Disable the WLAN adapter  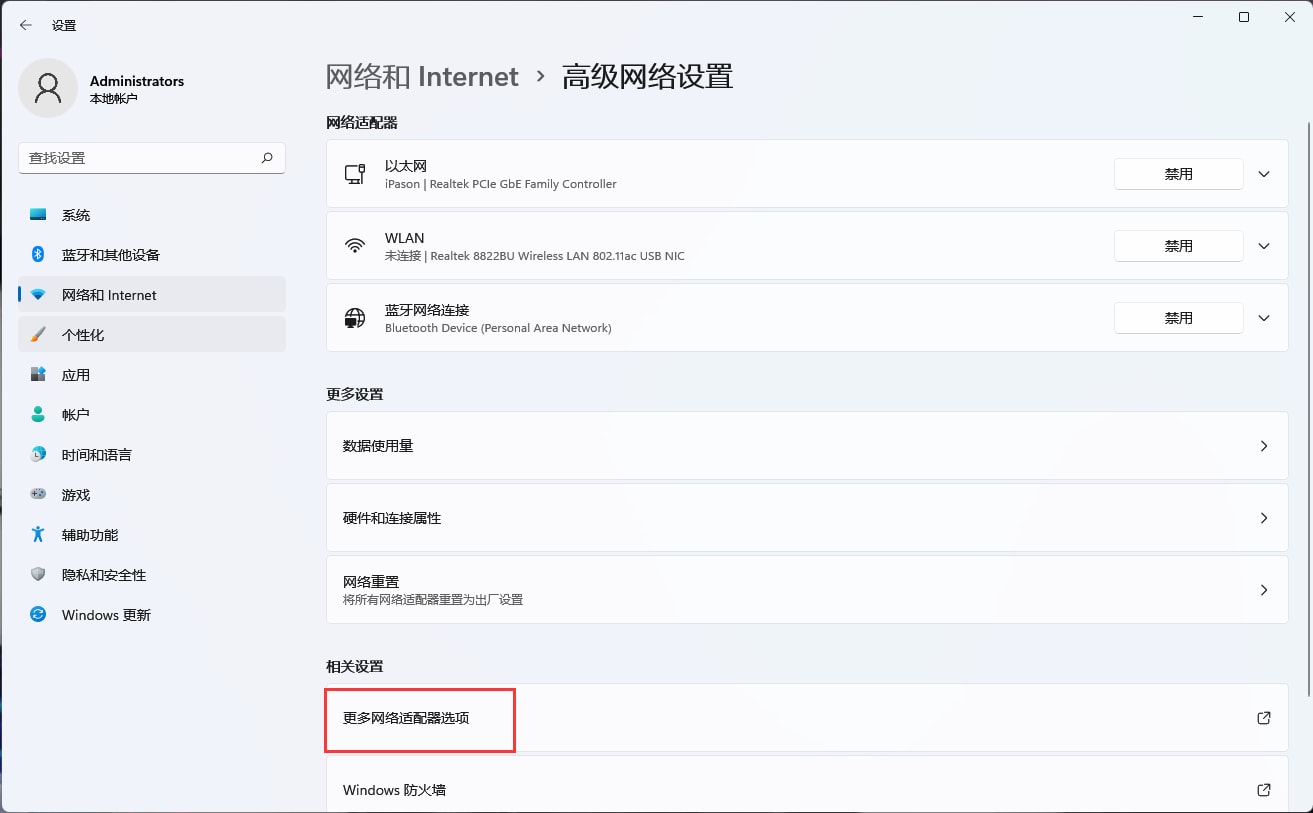point(1178,245)
